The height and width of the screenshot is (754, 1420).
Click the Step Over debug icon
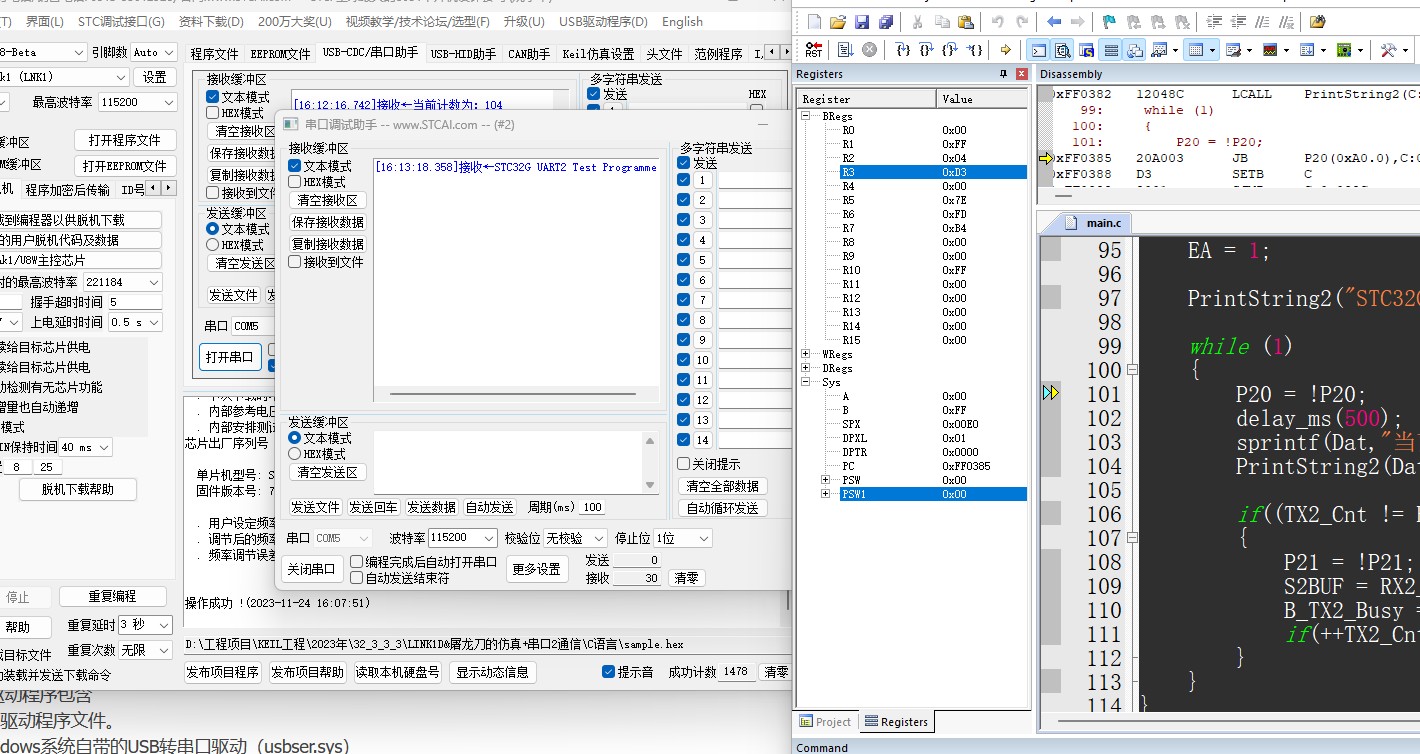(927, 50)
